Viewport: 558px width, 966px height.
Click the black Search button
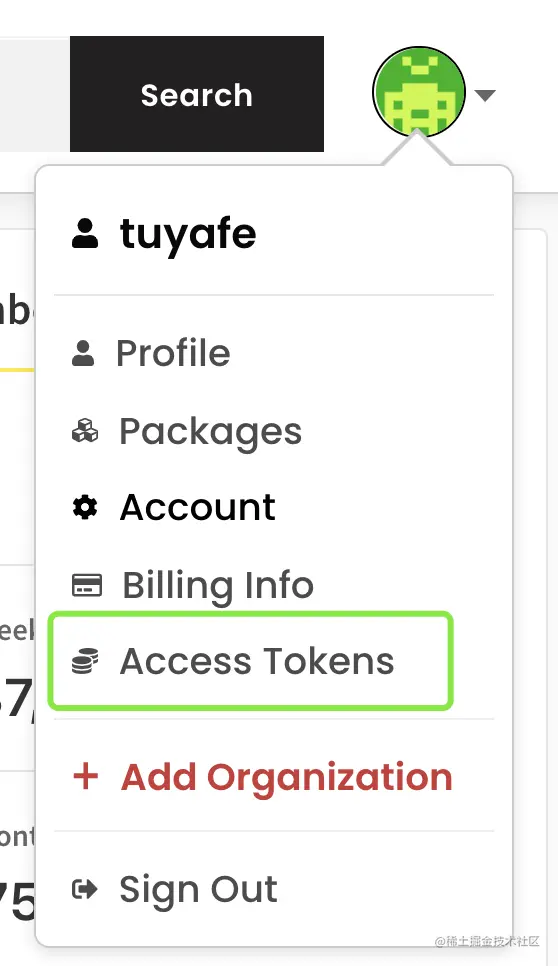[x=196, y=94]
